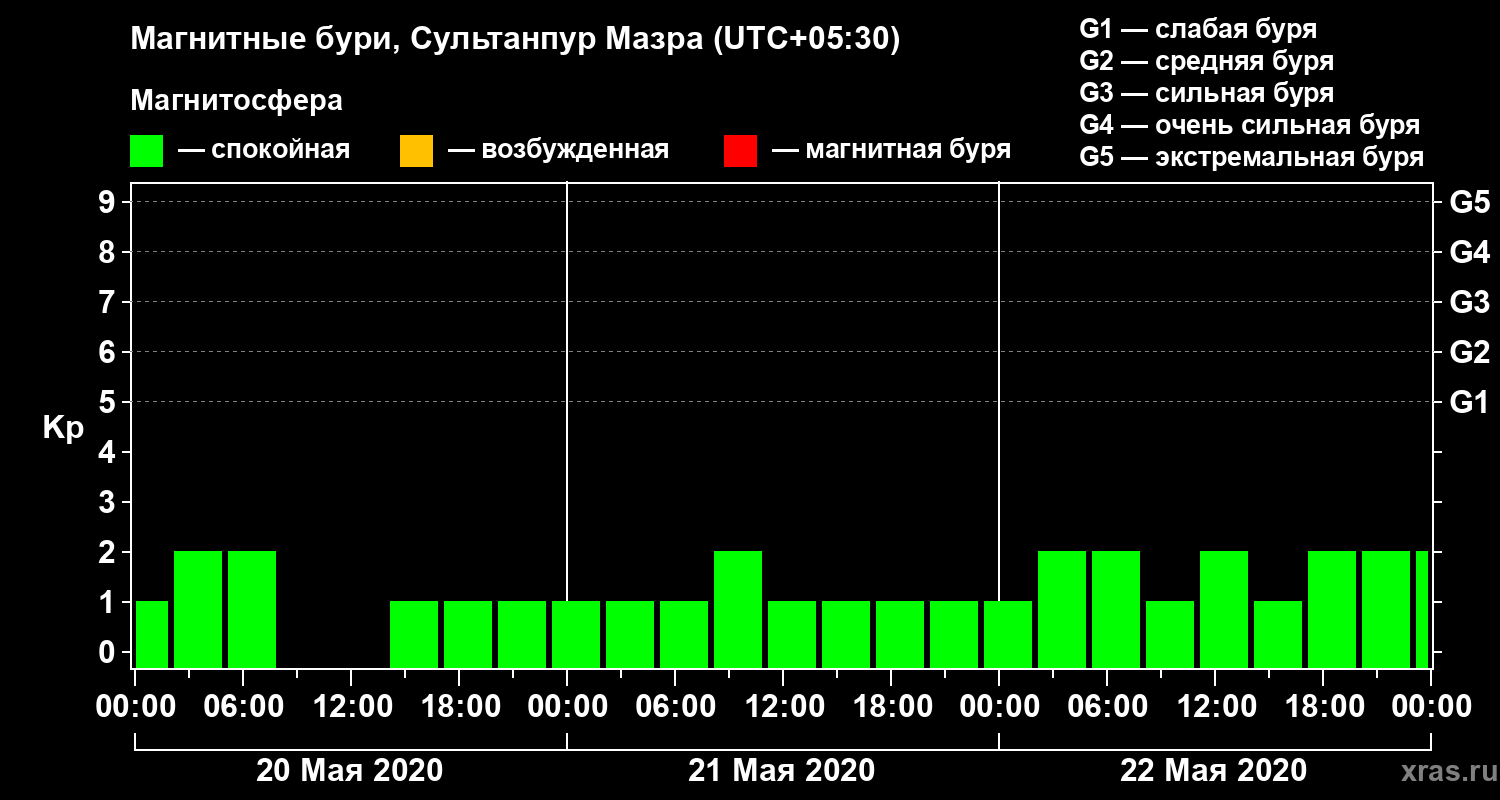This screenshot has width=1500, height=800.
Task: Click the 'G2' label on the right axis
Action: click(x=1470, y=352)
